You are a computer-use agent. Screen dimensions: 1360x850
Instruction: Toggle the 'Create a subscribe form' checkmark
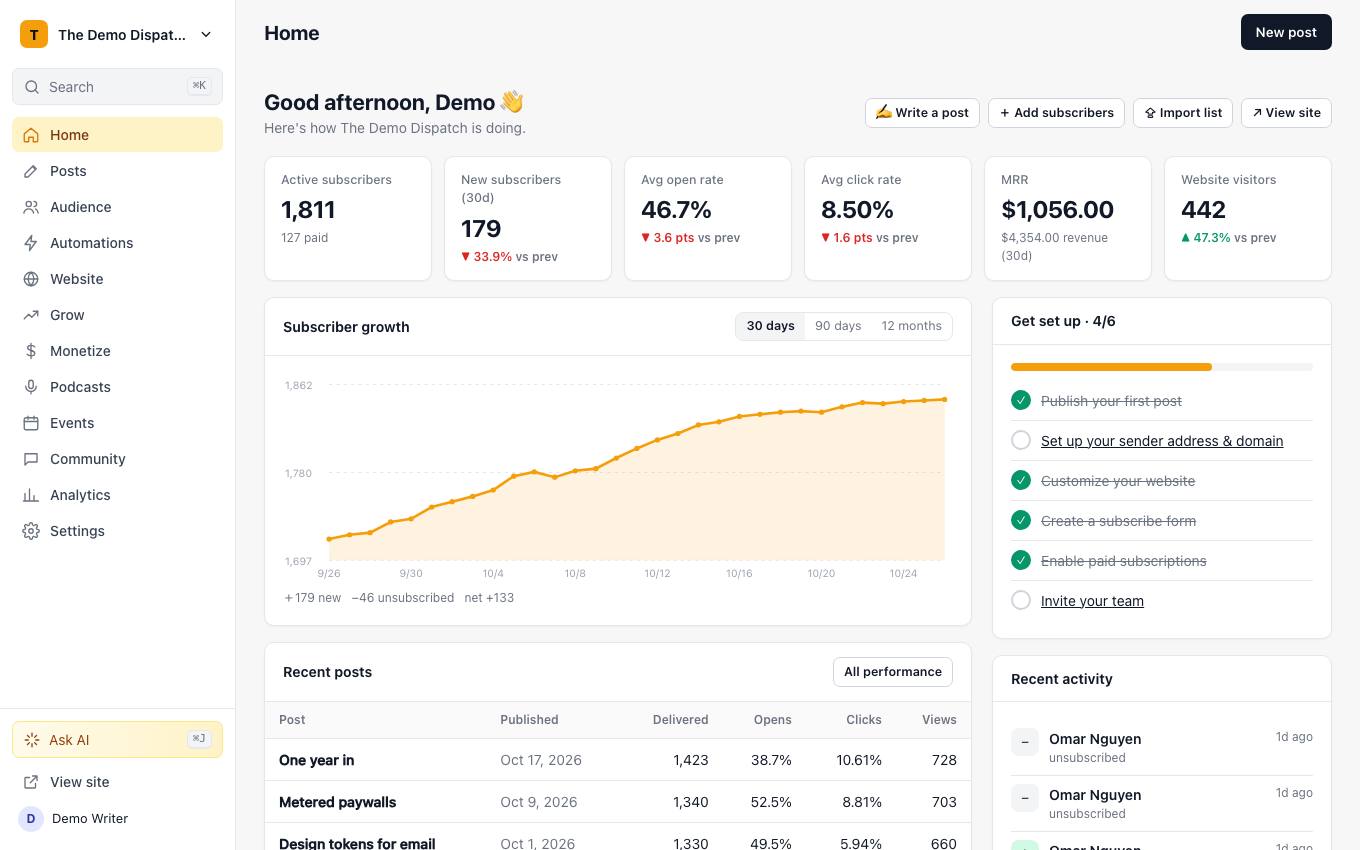click(1021, 520)
